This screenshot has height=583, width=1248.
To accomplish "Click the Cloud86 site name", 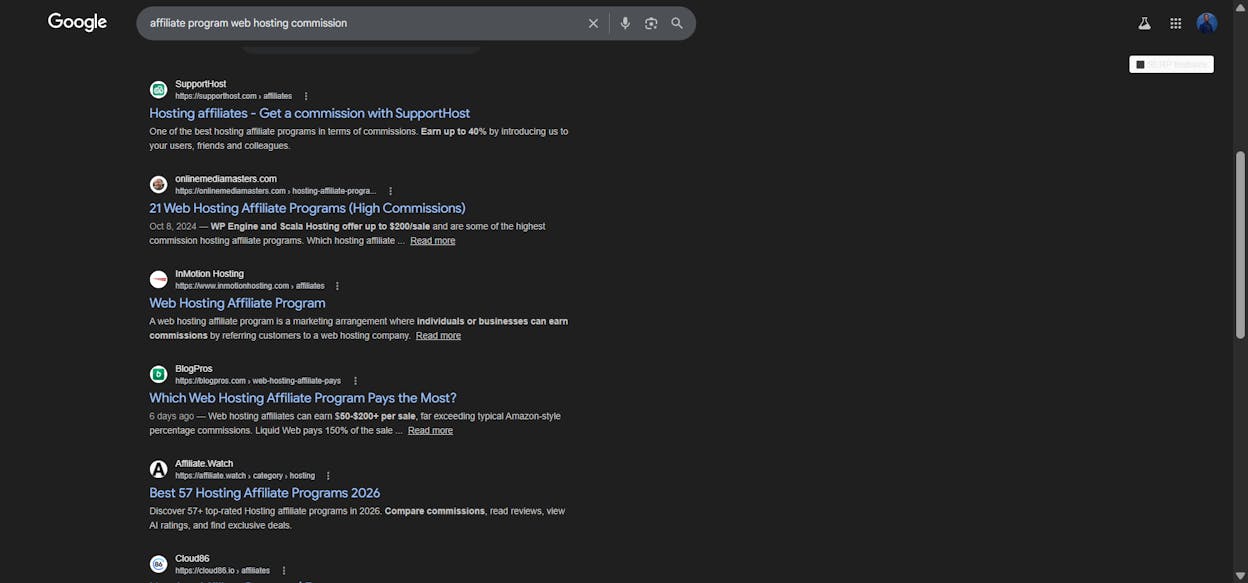I will coord(192,559).
